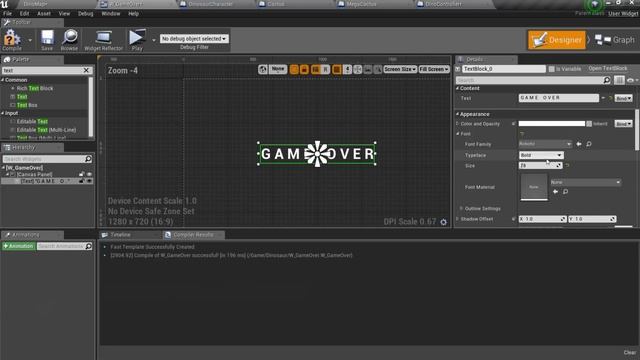Add a new Animation
The image size is (640, 360).
[x=18, y=246]
